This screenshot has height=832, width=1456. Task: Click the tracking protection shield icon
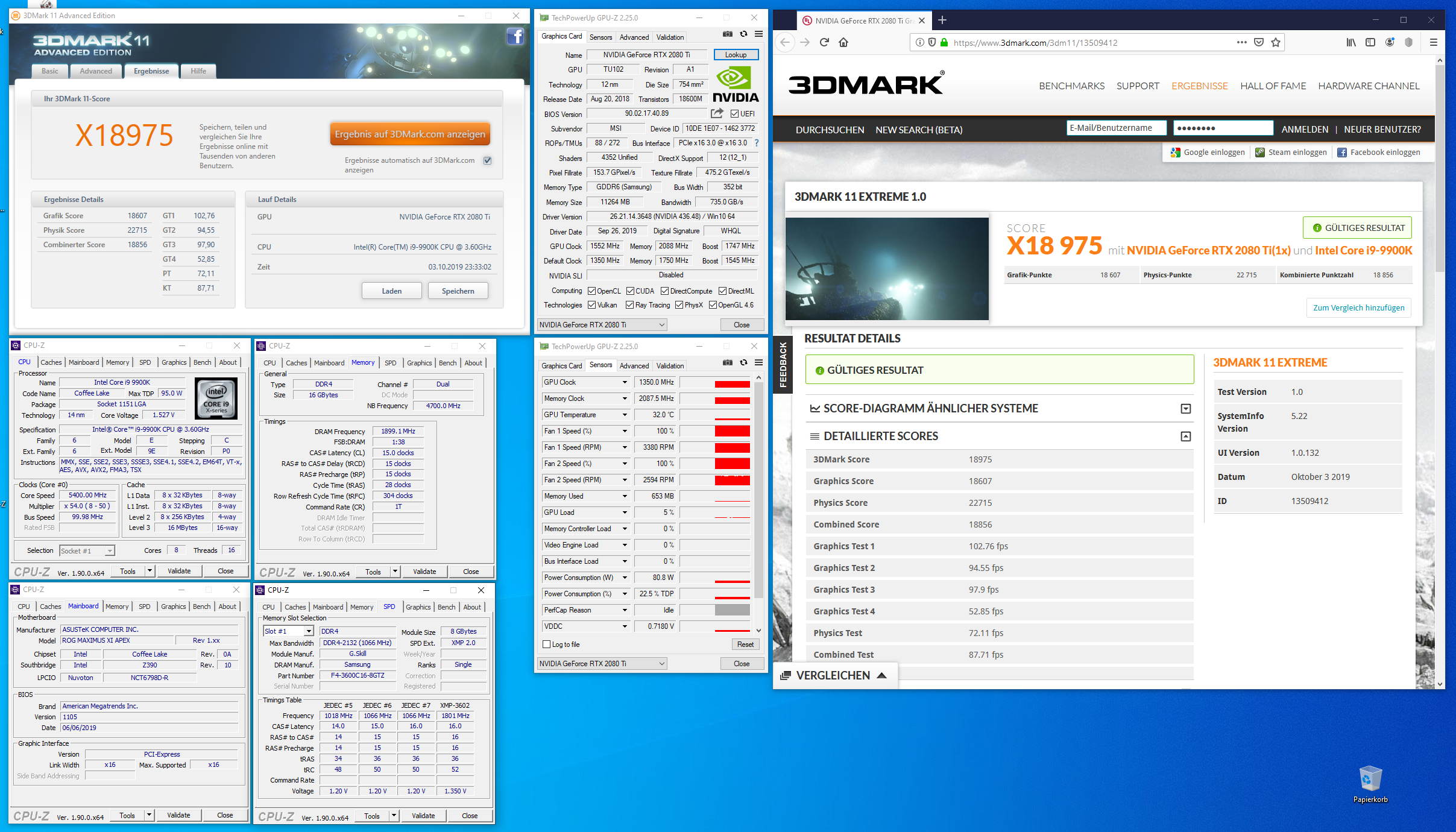pos(932,42)
